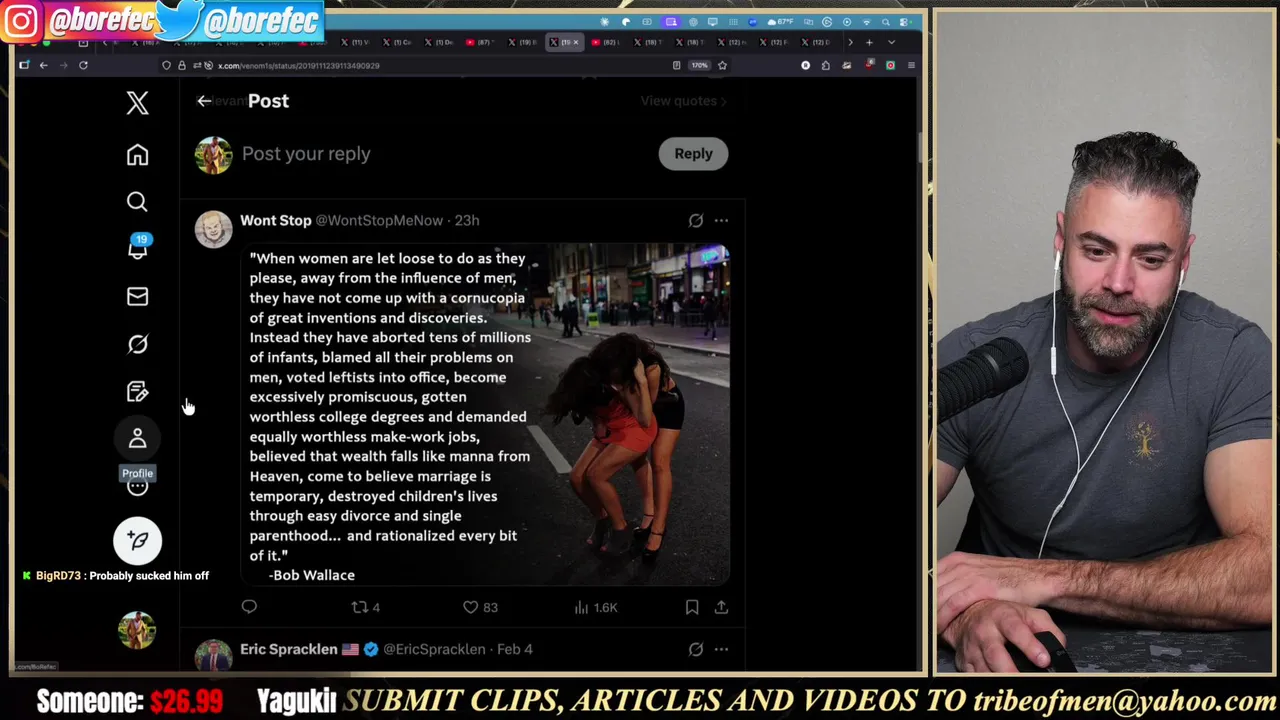1280x720 pixels.
Task: Reload the page with the refresh icon
Action: point(83,65)
